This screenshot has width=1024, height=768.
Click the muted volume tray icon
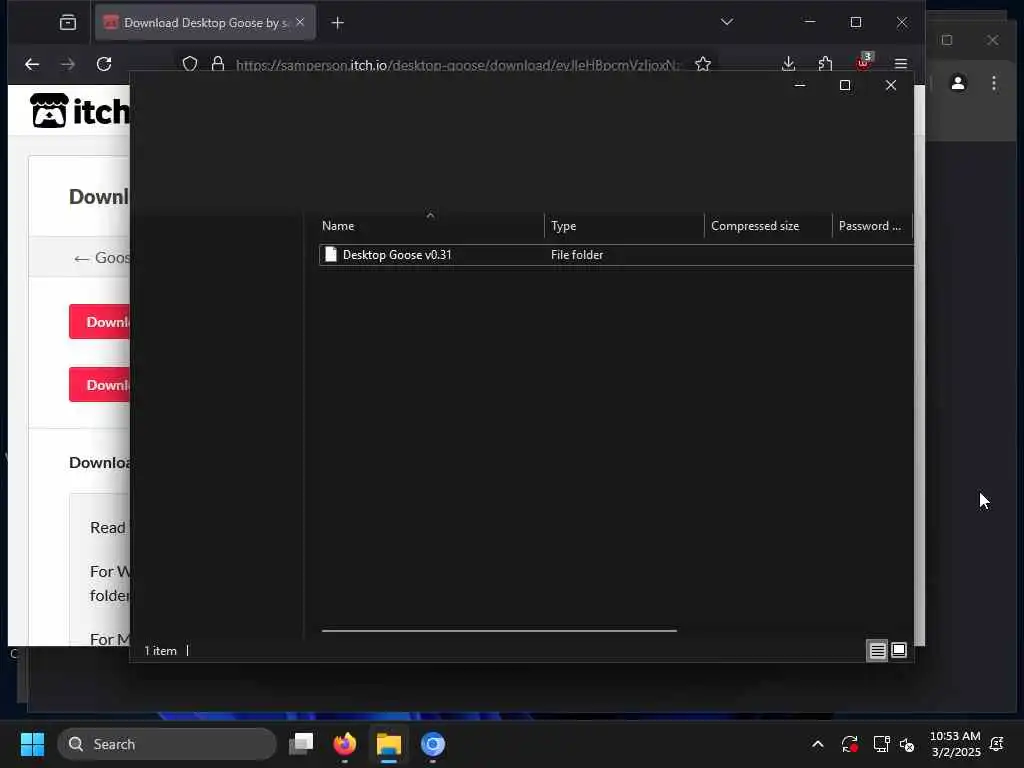907,744
